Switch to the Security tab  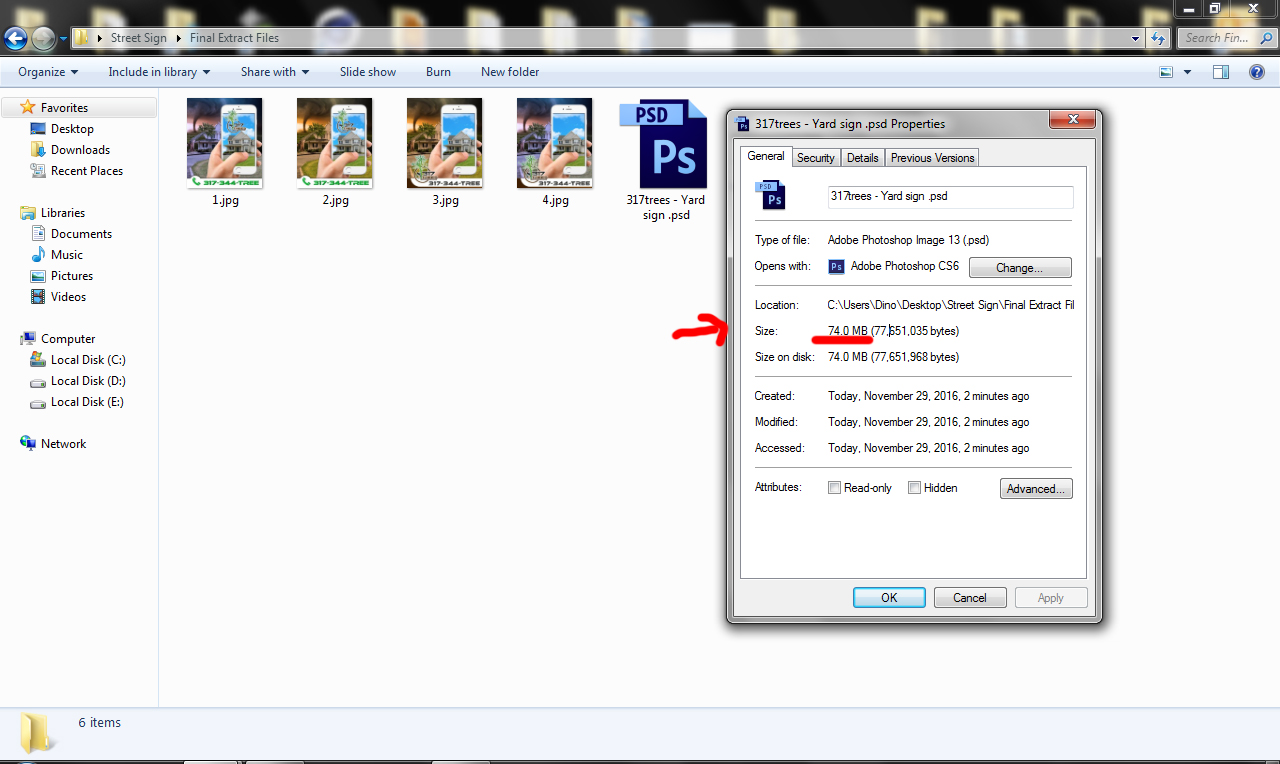click(816, 158)
